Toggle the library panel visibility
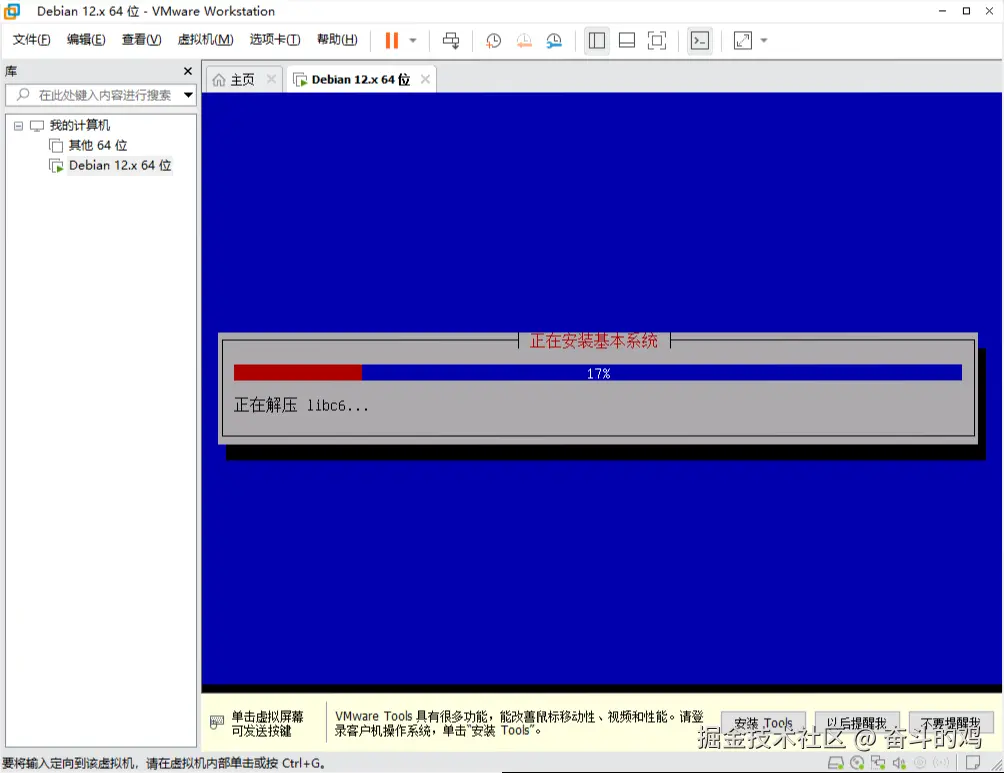Screen dimensions: 1004x773 (596, 40)
